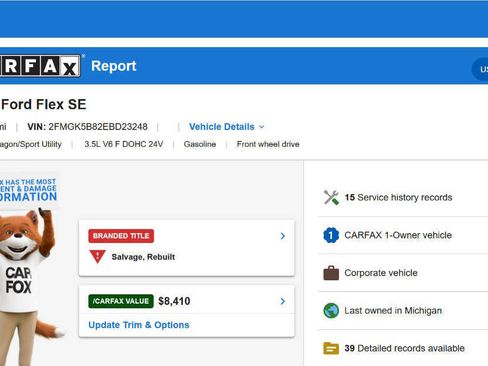Click the Ford Flex SE title
488x366 pixels.
pyautogui.click(x=44, y=104)
